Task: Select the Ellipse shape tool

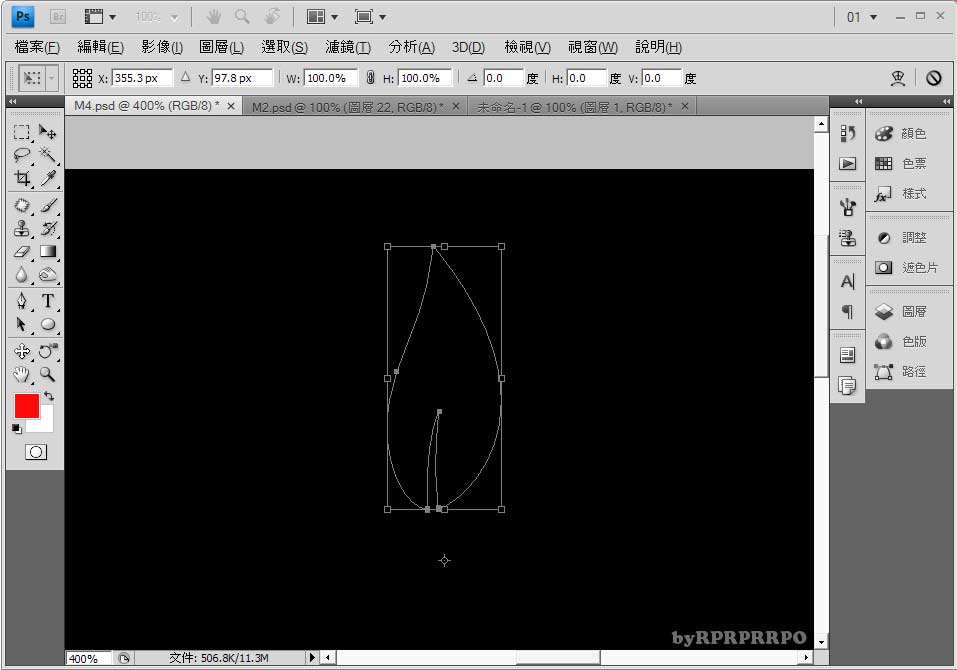Action: tap(48, 324)
